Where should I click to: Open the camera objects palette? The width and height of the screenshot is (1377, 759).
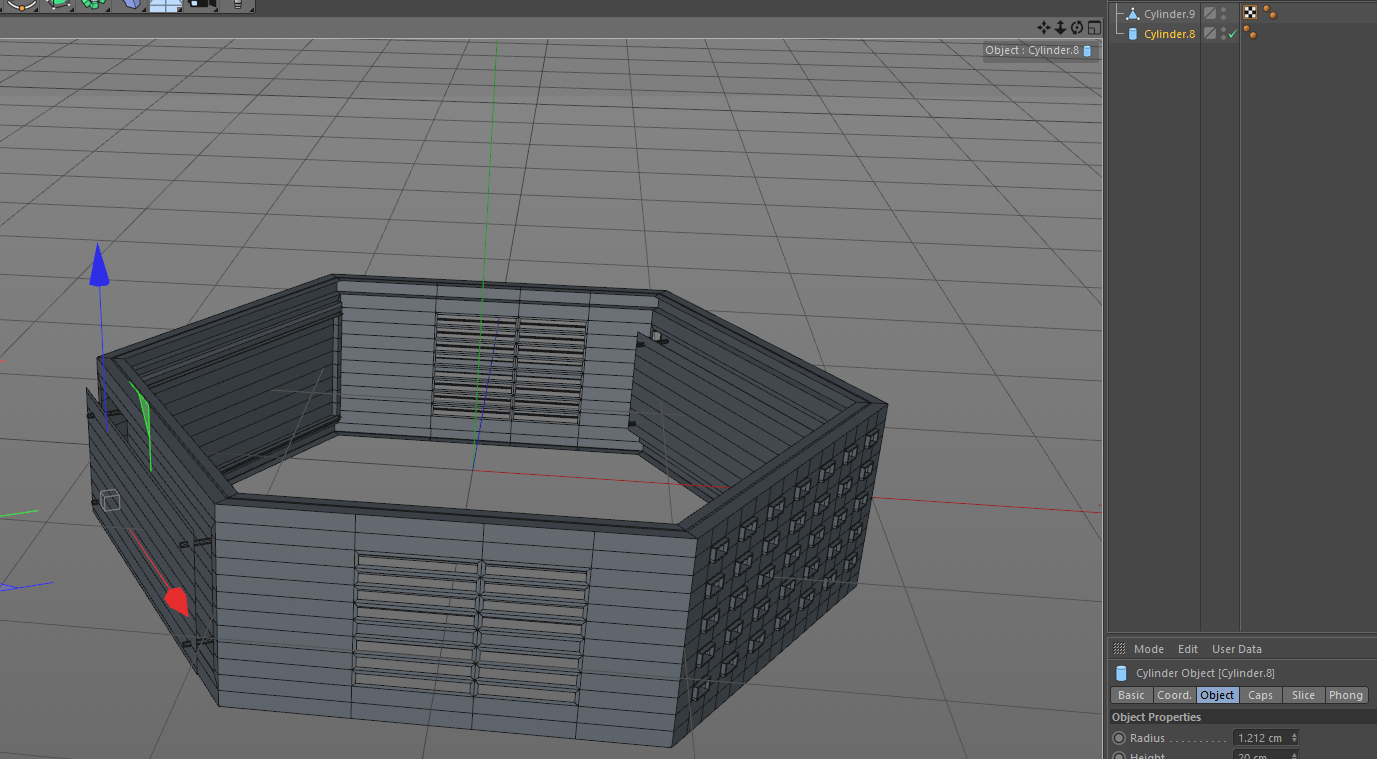pyautogui.click(x=201, y=5)
